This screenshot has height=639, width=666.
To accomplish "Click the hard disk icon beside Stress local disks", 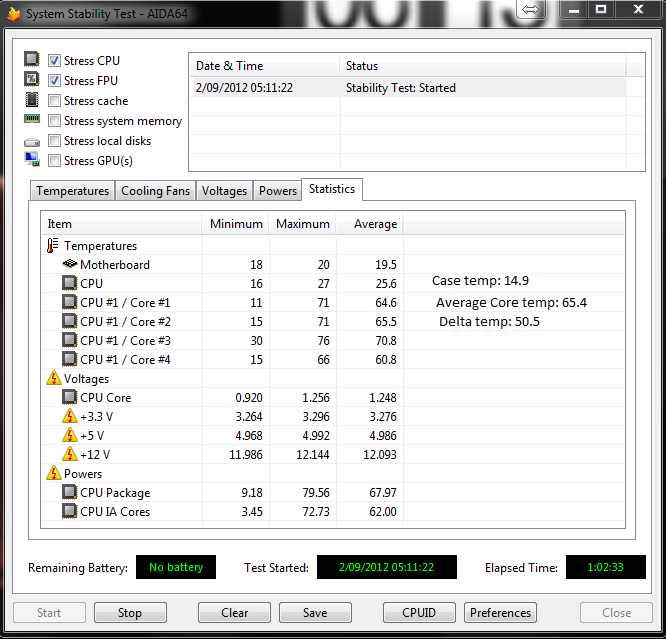I will coord(32,142).
